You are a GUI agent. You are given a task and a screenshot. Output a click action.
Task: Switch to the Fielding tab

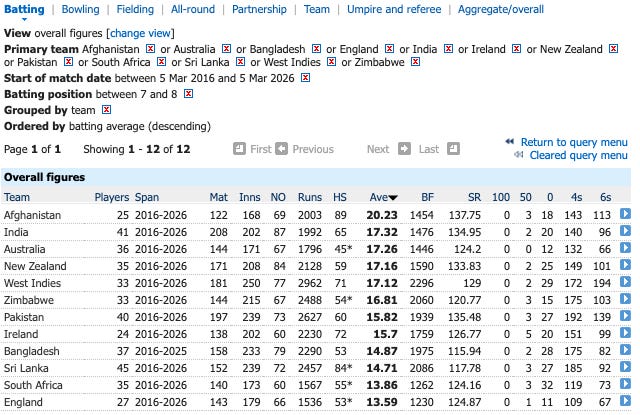(135, 9)
